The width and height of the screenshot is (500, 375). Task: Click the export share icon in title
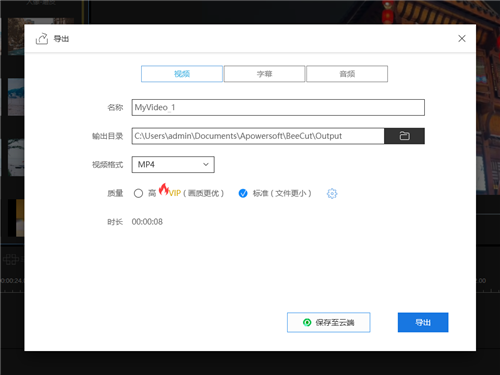42,39
